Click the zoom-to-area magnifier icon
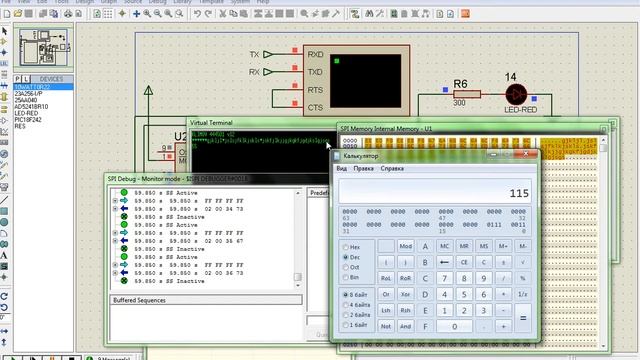640x360 pixels. (179, 14)
